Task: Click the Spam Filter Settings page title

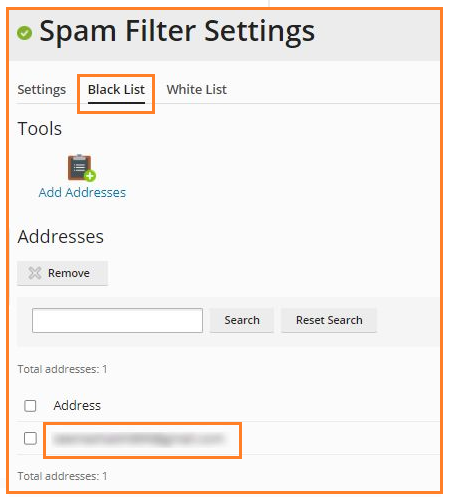Action: click(x=177, y=32)
